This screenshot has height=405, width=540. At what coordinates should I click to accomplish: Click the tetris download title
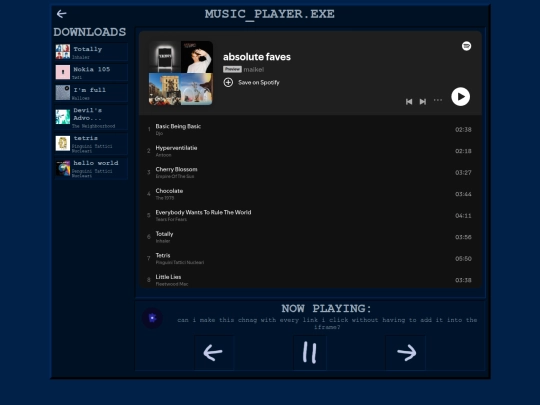pos(85,138)
